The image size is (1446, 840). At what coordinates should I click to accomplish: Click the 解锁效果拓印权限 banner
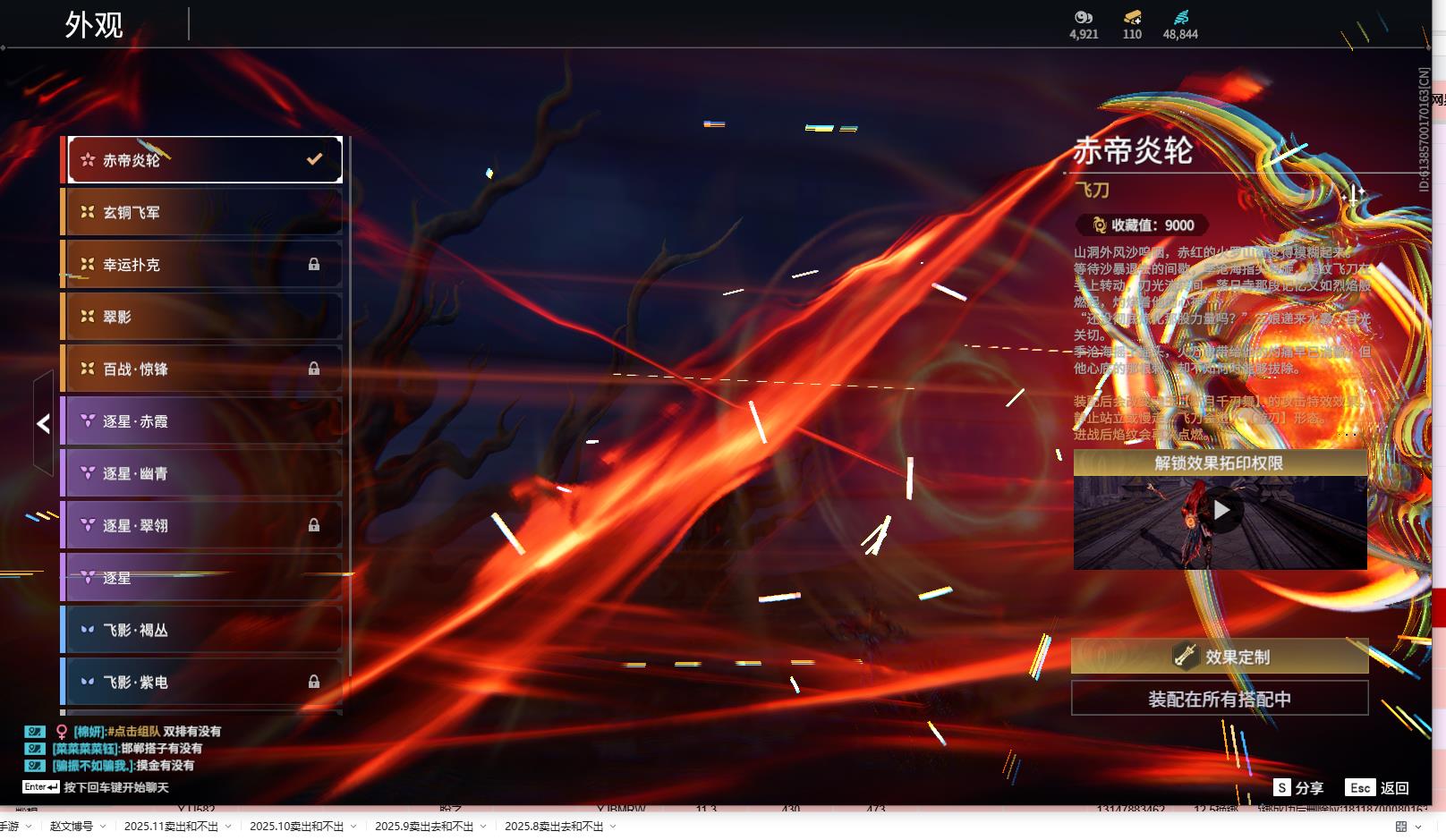(1221, 462)
